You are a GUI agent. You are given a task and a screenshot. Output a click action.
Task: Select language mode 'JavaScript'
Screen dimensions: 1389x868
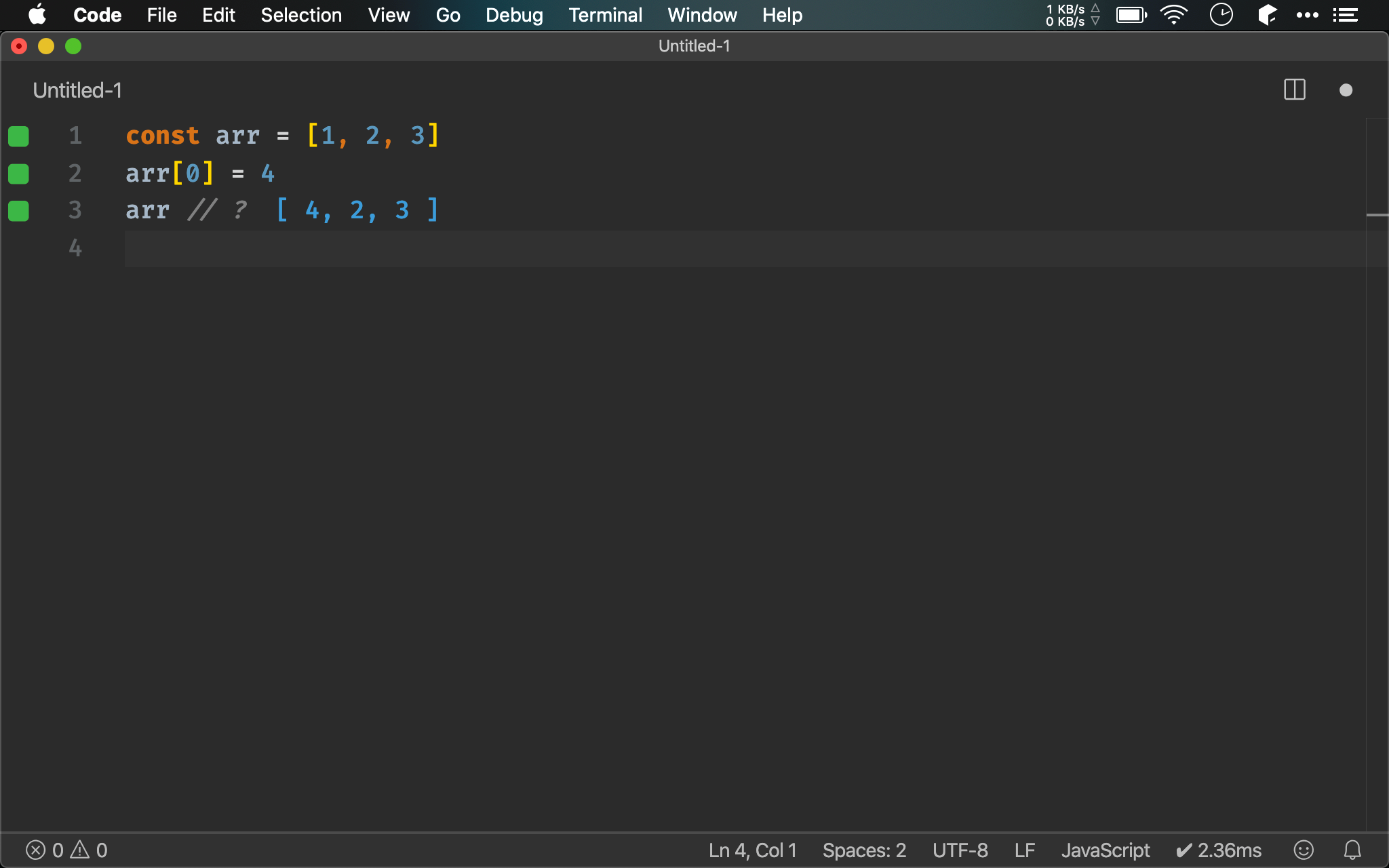point(1106,850)
